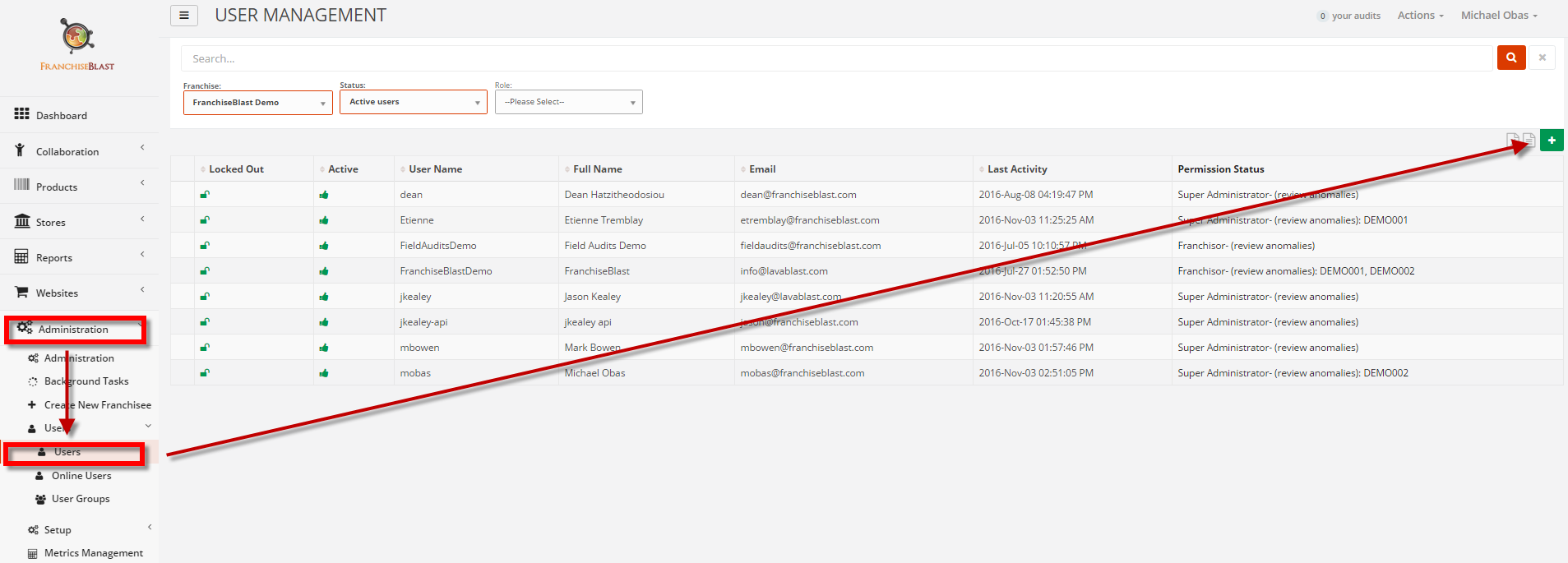Click the Reports table icon
The height and width of the screenshot is (563, 1568).
tap(21, 256)
